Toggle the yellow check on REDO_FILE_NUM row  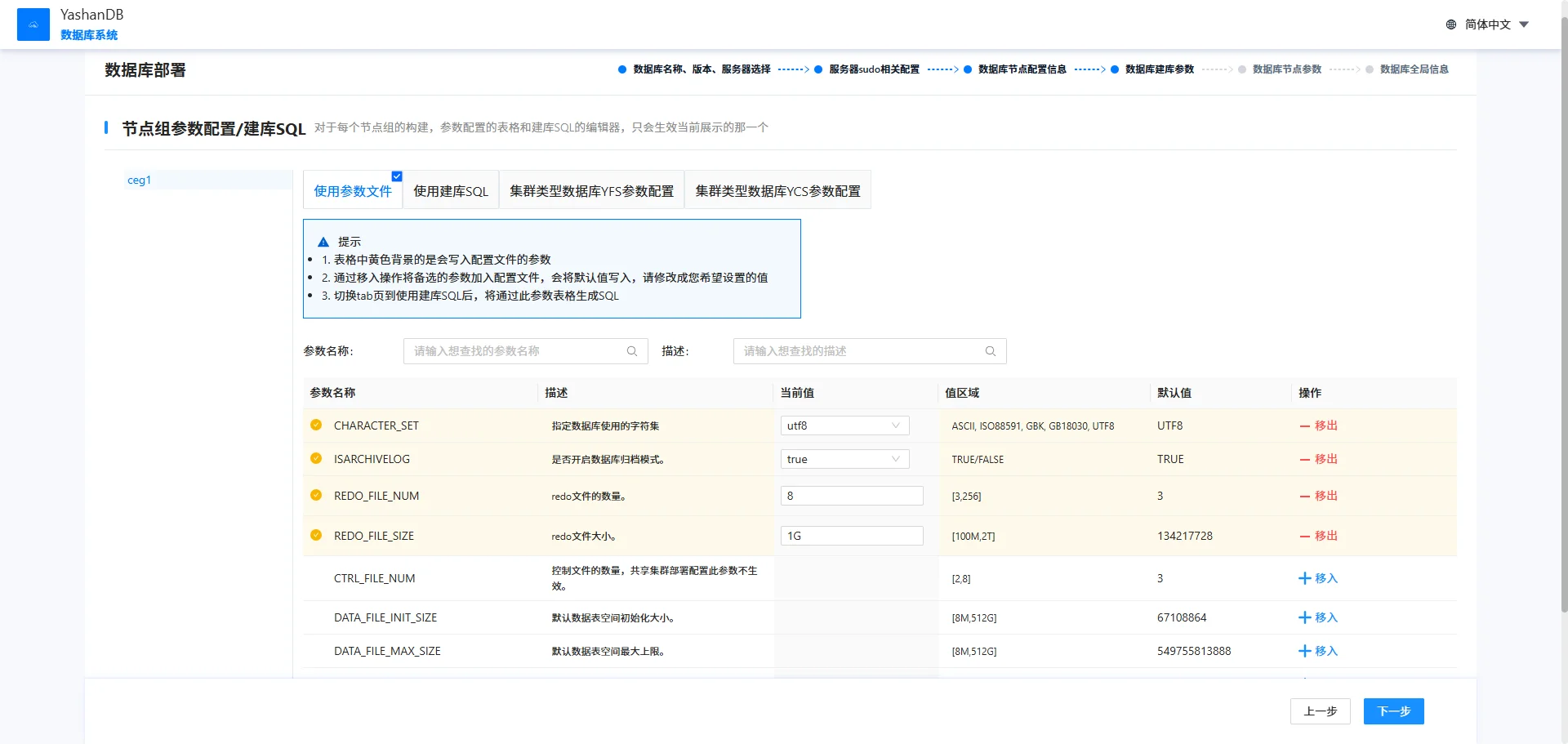click(x=316, y=495)
